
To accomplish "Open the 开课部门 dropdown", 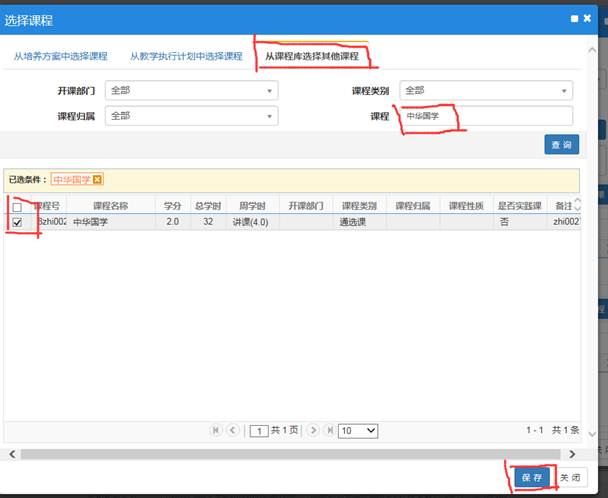I will (191, 90).
